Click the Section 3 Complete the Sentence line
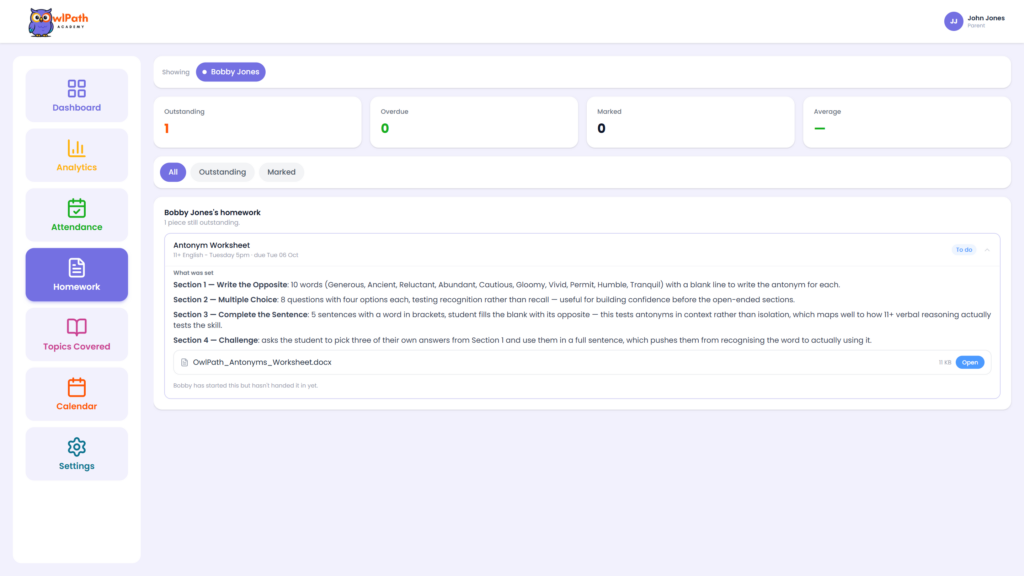 (x=582, y=319)
